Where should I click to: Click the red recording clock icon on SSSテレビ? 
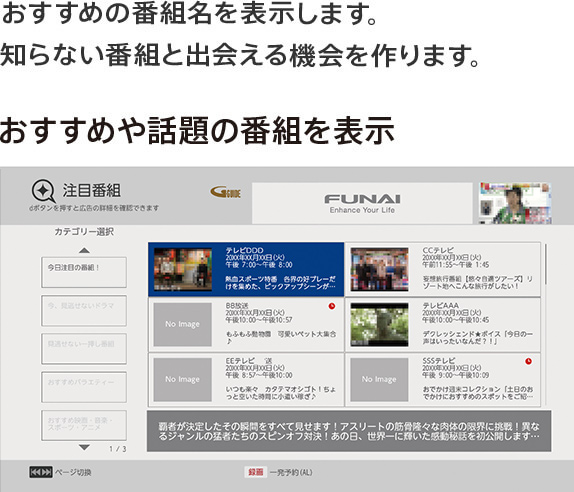pos(528,361)
